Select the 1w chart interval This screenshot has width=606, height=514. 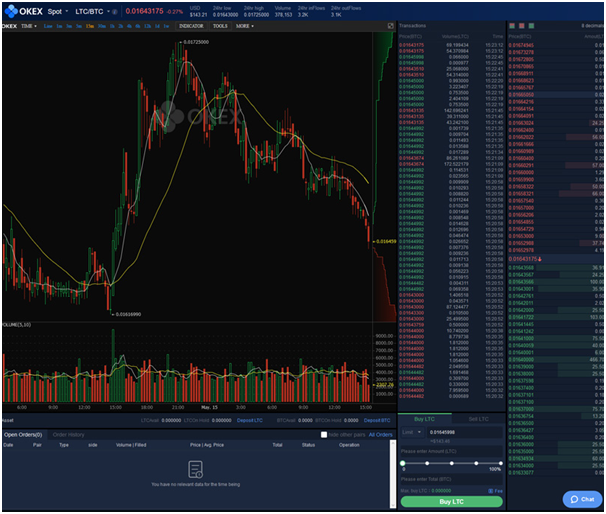coord(166,26)
